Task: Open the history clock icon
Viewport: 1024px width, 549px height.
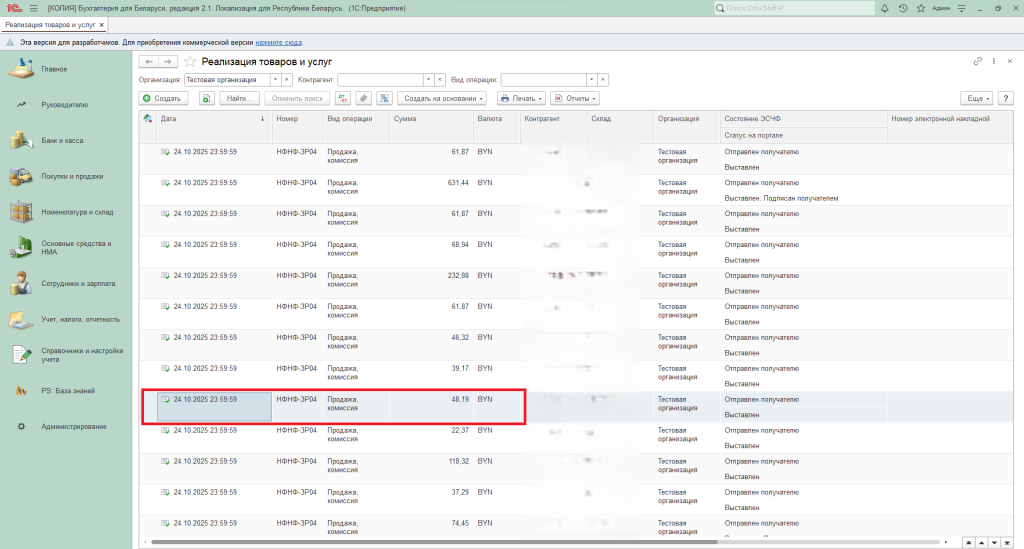Action: point(903,8)
